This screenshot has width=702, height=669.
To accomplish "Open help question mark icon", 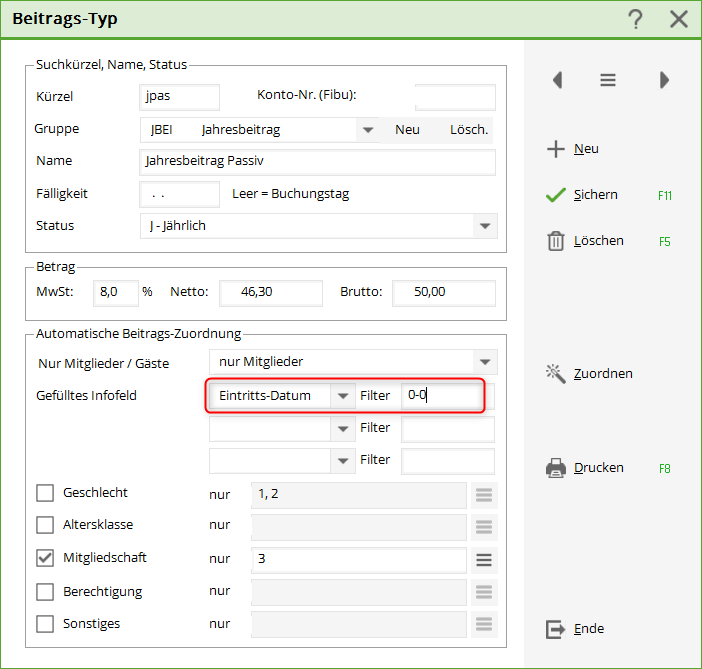I will click(x=635, y=19).
